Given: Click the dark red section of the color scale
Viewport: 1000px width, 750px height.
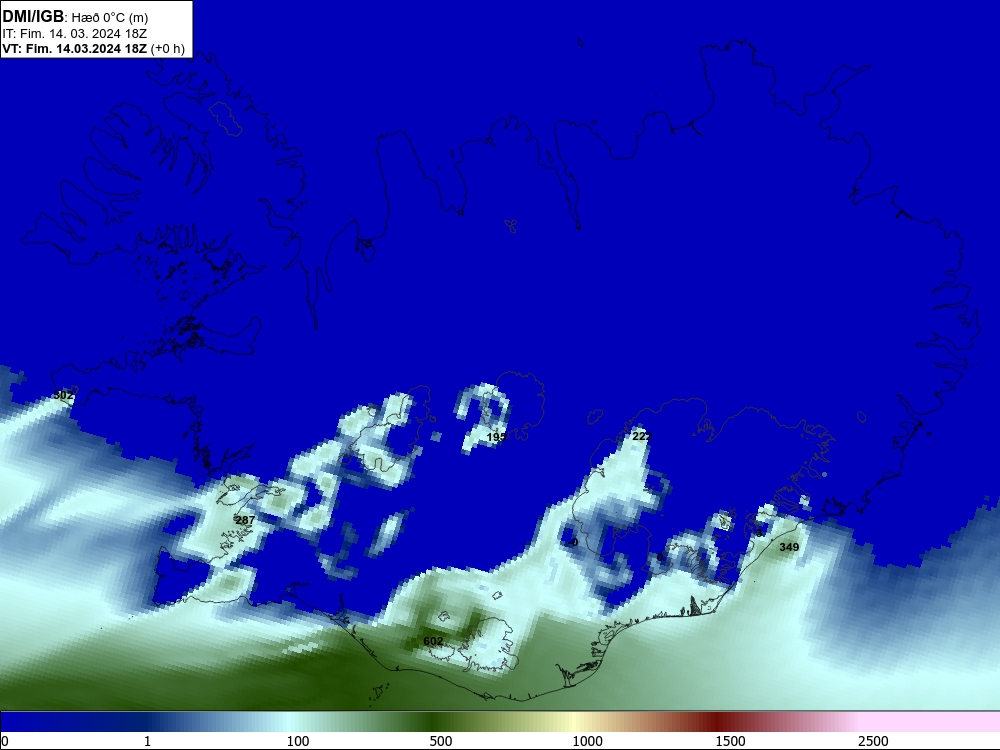Looking at the screenshot, I should pyautogui.click(x=717, y=722).
